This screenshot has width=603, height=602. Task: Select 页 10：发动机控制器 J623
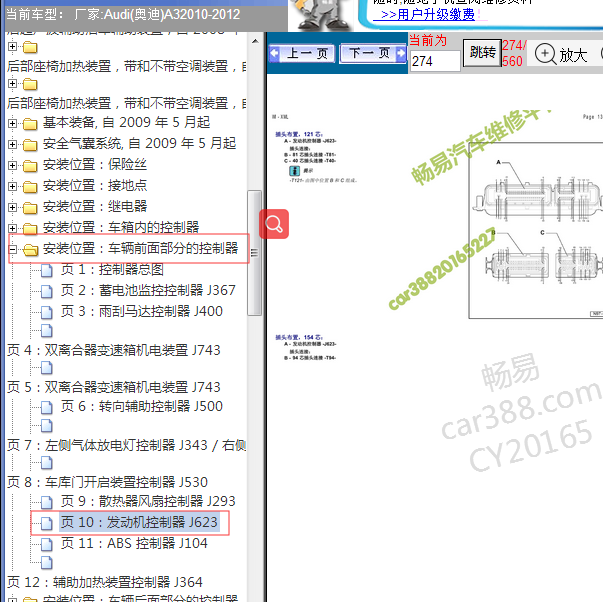tap(139, 522)
